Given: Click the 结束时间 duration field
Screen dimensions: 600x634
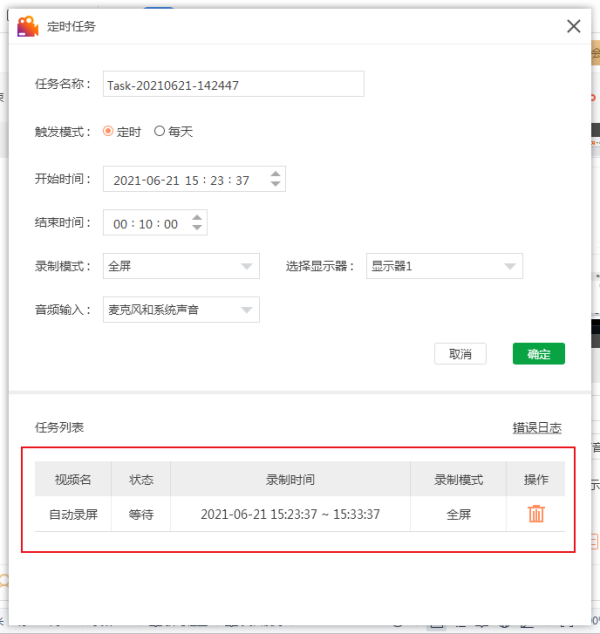Looking at the screenshot, I should pos(155,222).
